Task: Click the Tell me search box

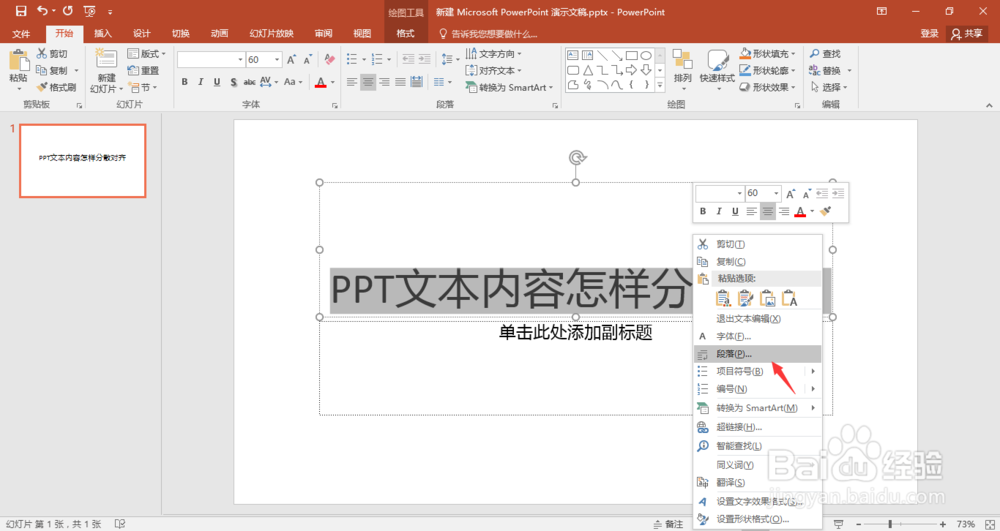Action: [x=489, y=33]
